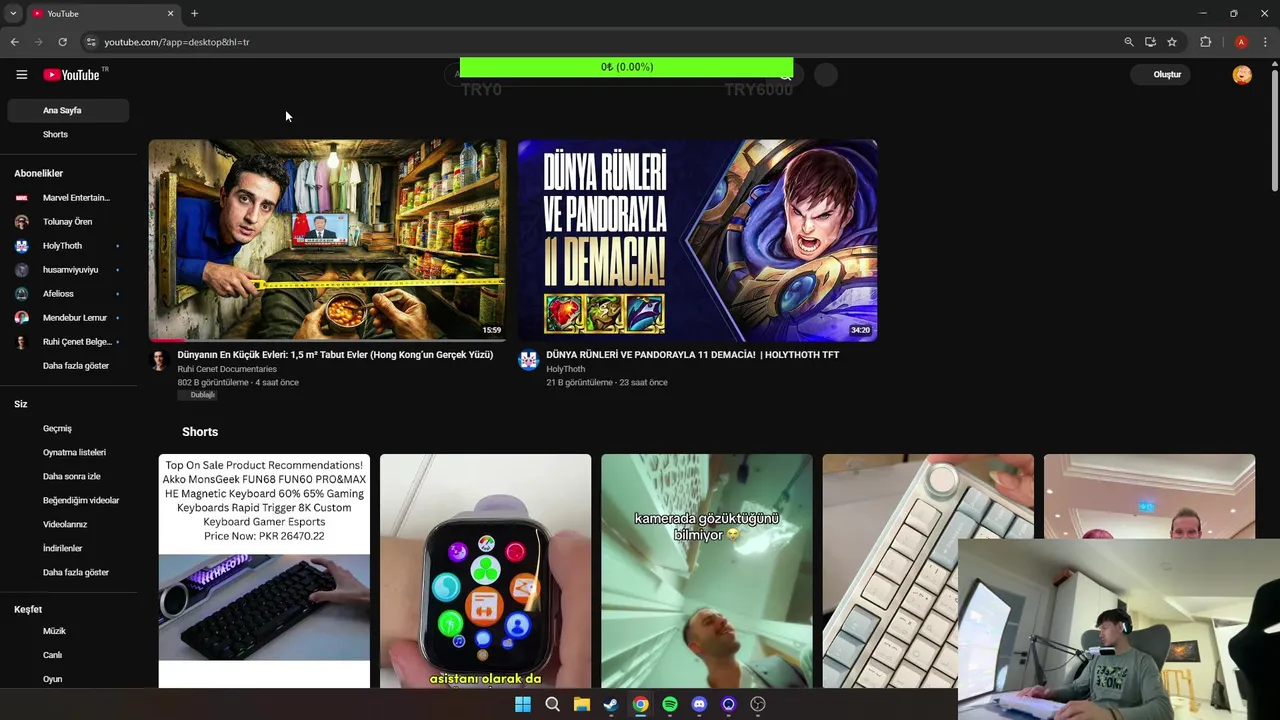The image size is (1280, 720).
Task: Open OBS Studio from the taskbar
Action: (x=758, y=704)
